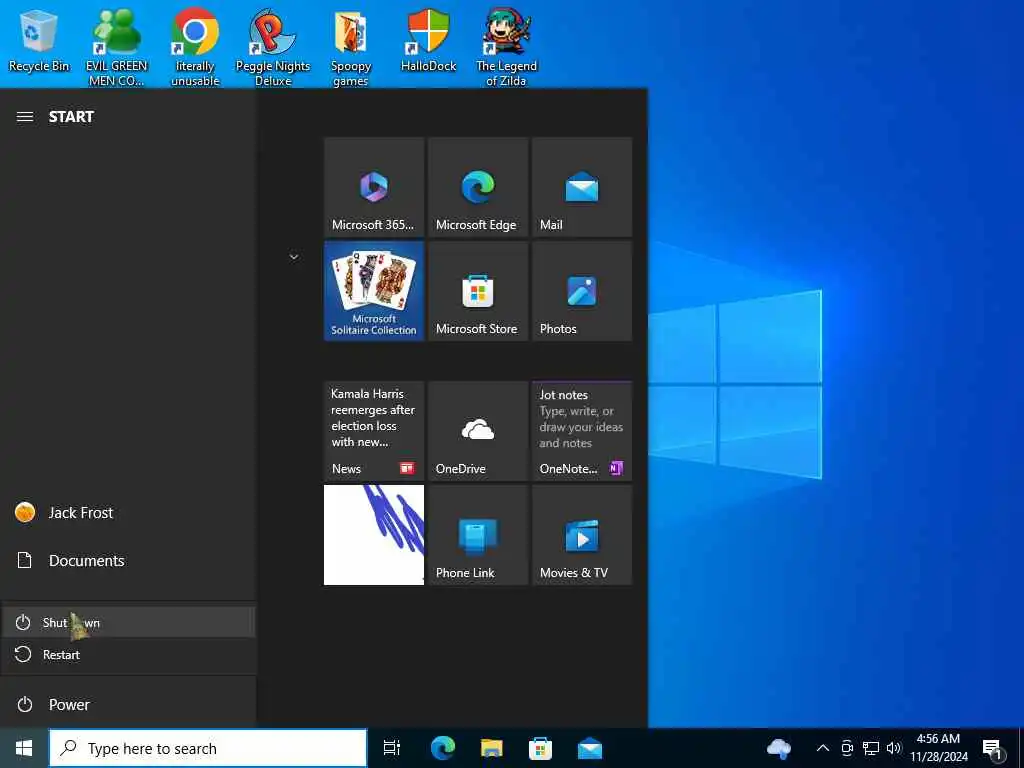1024x768 pixels.
Task: Open the notification center icon
Action: tap(993, 749)
